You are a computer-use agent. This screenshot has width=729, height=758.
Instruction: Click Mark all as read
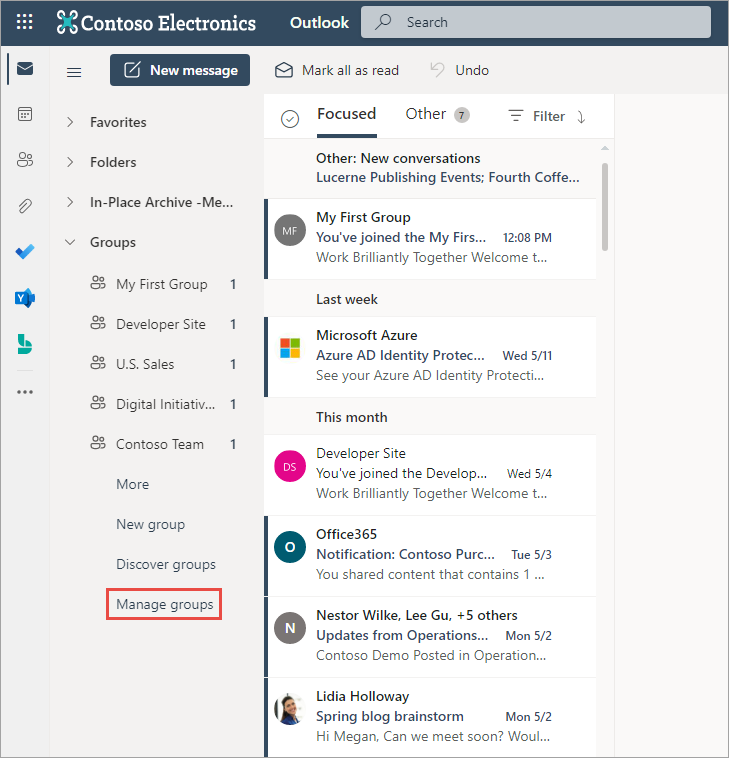pos(337,71)
